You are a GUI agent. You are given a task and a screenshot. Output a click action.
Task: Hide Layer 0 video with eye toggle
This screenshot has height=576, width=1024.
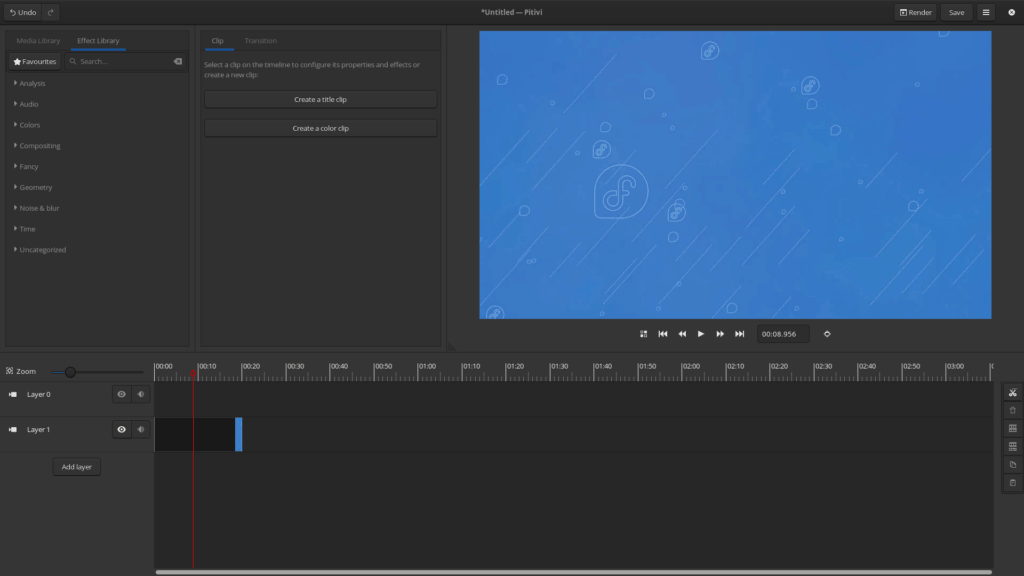(122, 395)
